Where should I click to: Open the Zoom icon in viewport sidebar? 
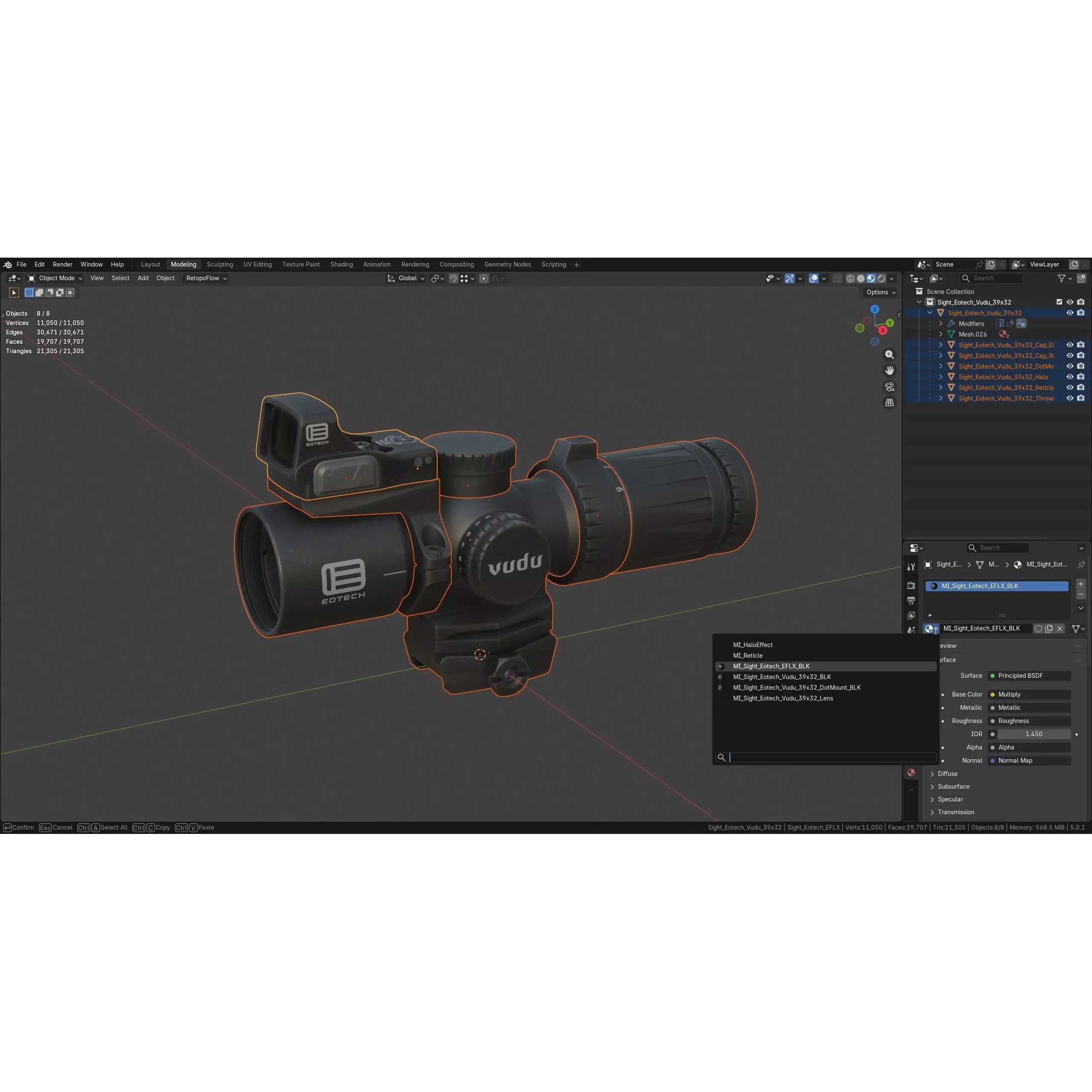[890, 354]
